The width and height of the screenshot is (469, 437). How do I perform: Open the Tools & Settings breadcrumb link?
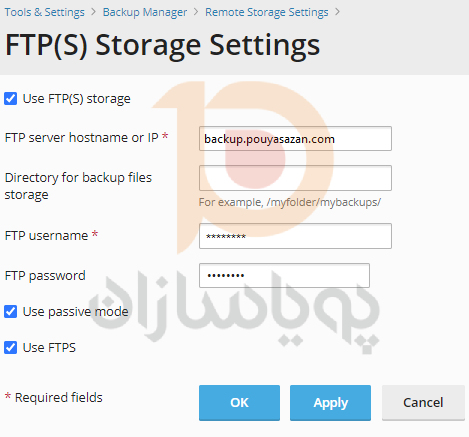click(x=45, y=12)
